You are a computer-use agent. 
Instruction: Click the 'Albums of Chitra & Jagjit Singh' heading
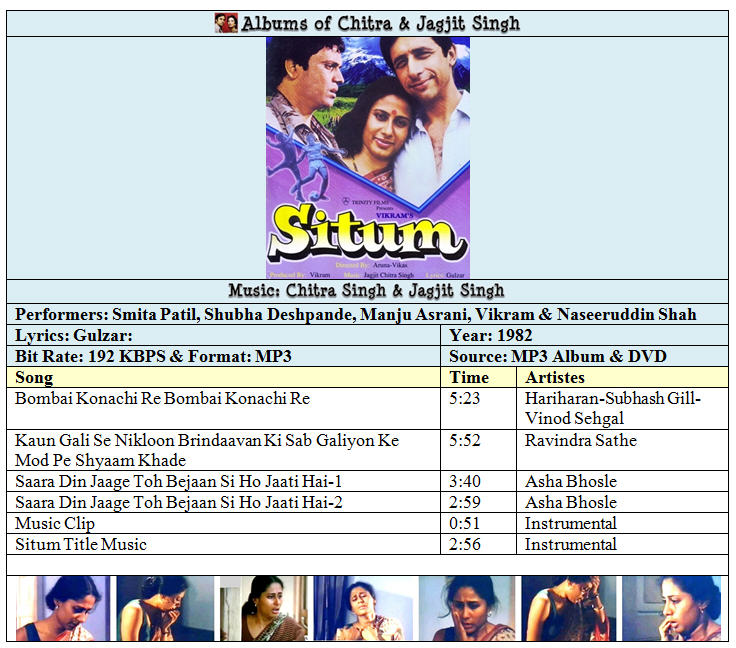(381, 23)
